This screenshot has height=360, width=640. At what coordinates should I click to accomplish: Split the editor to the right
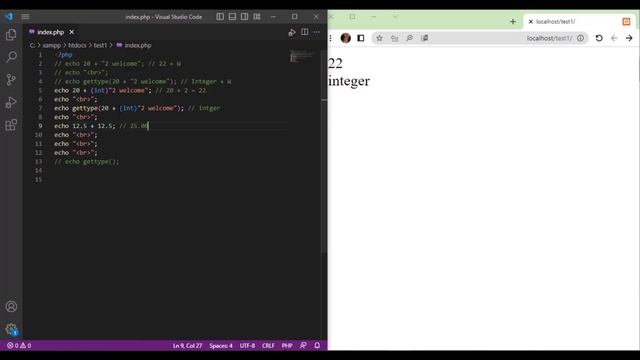click(x=304, y=32)
